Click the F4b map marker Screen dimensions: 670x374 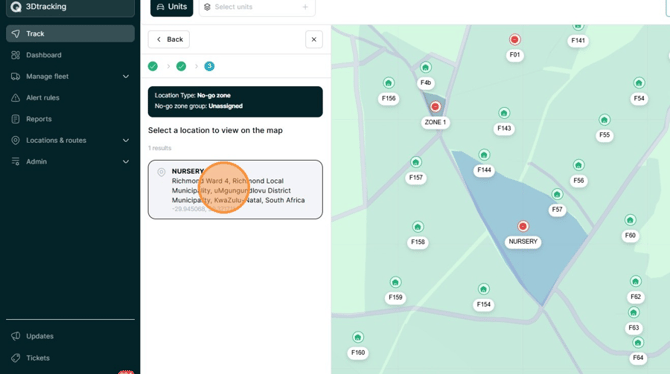coord(425,67)
